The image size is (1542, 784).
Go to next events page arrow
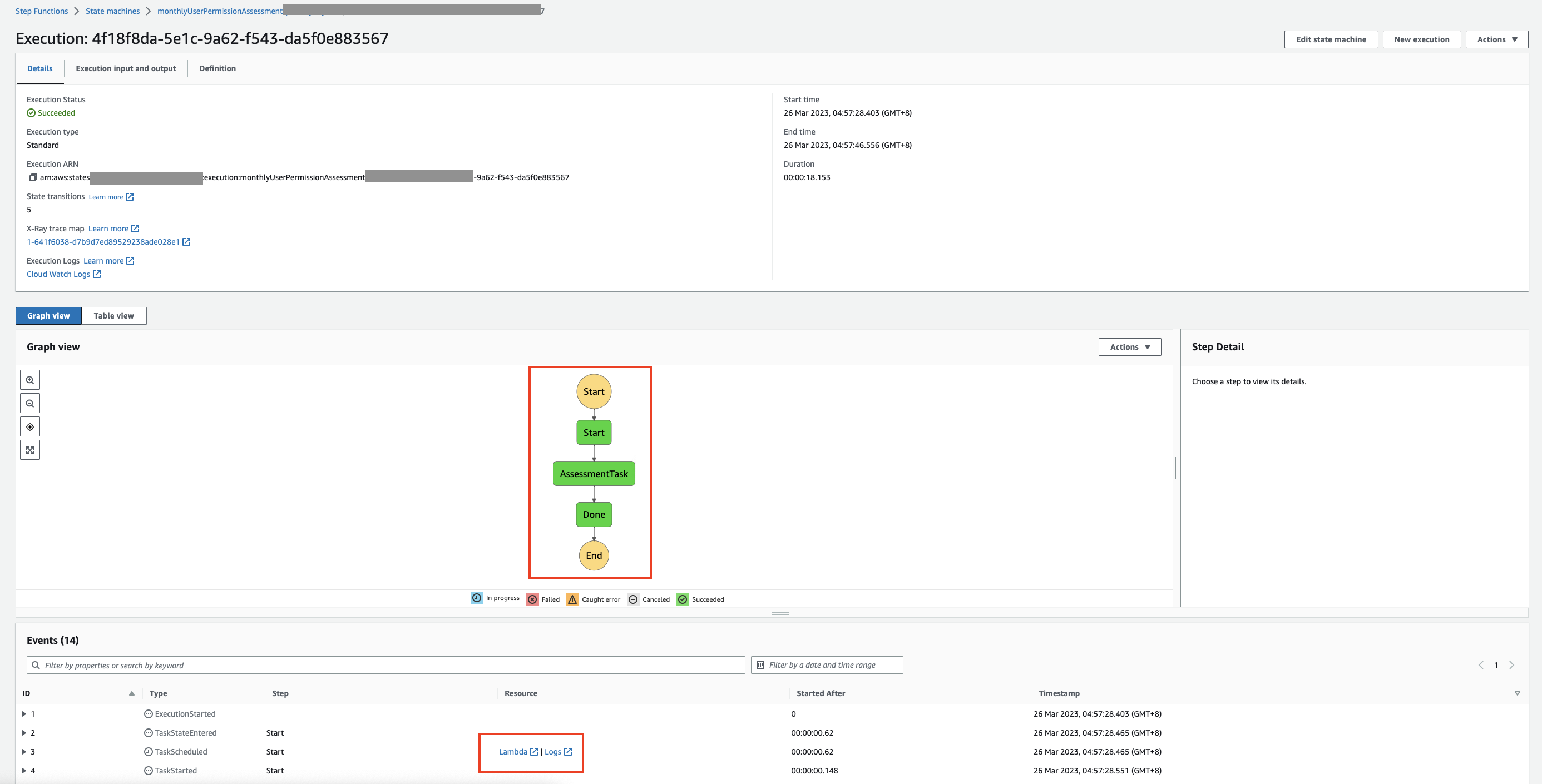[1511, 665]
